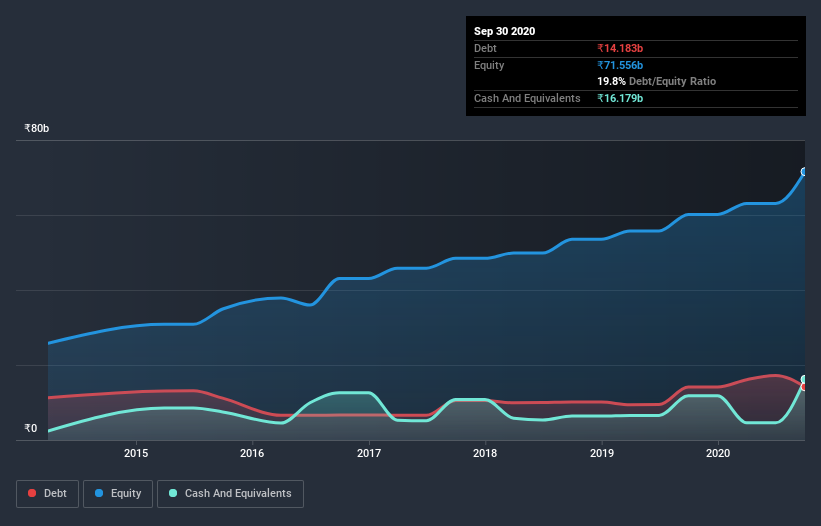Click the red Debt legend dot
This screenshot has width=821, height=526.
pos(32,493)
